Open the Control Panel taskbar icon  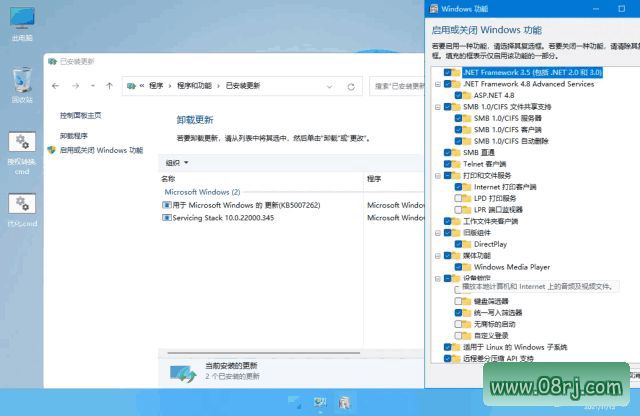pyautogui.click(x=320, y=402)
